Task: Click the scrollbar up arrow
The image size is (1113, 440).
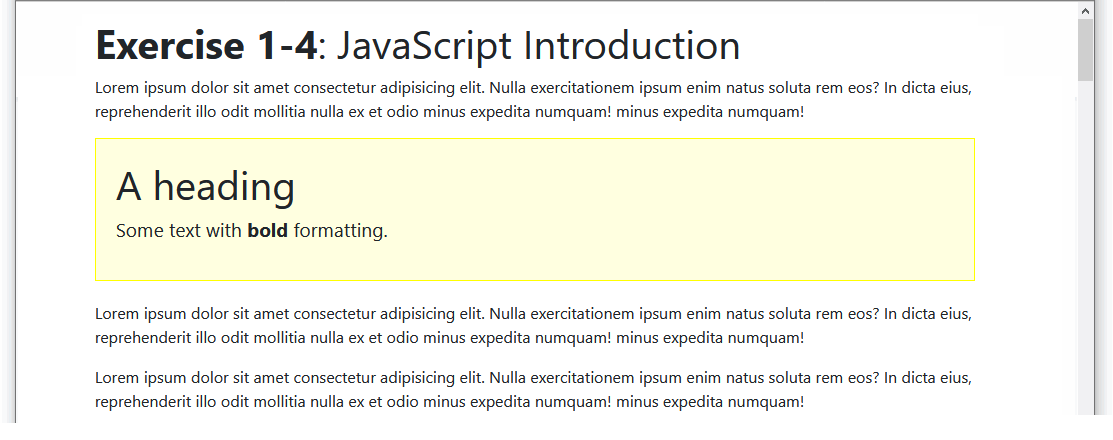Action: click(x=1085, y=10)
